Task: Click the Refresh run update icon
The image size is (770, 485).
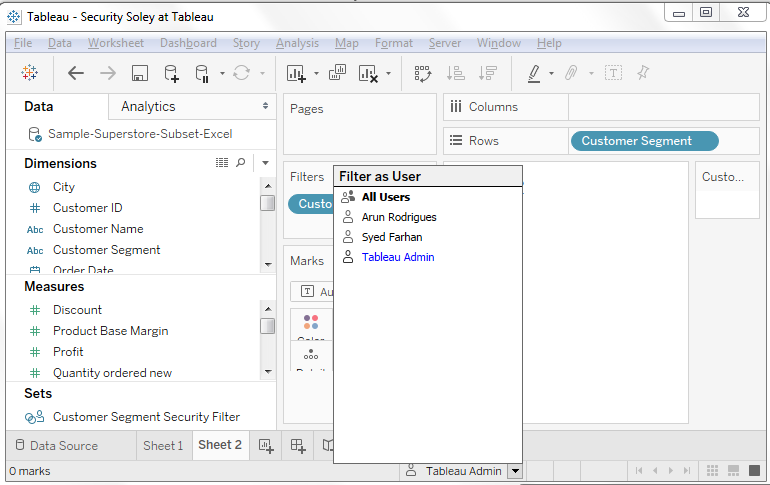Action: coord(241,73)
